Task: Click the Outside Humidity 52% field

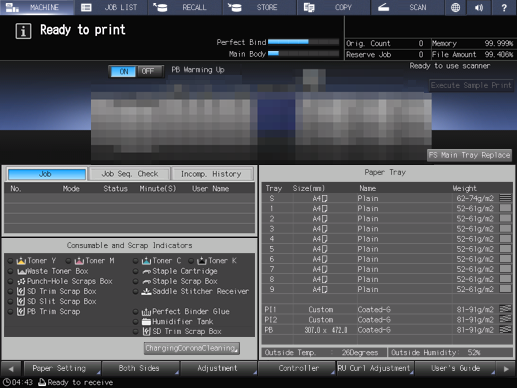Action: 451,353
